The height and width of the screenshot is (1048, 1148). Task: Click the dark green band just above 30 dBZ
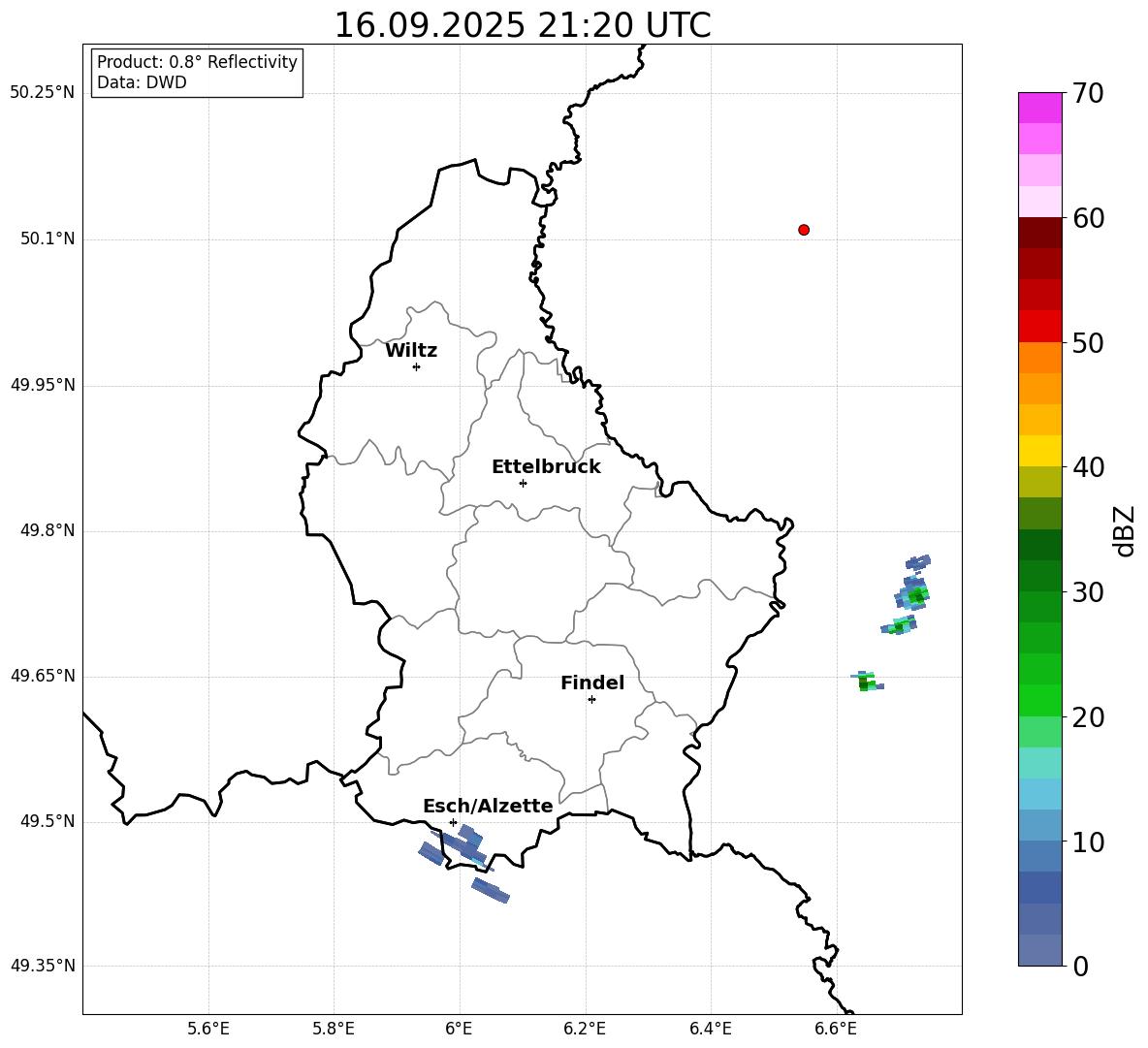(x=1039, y=576)
